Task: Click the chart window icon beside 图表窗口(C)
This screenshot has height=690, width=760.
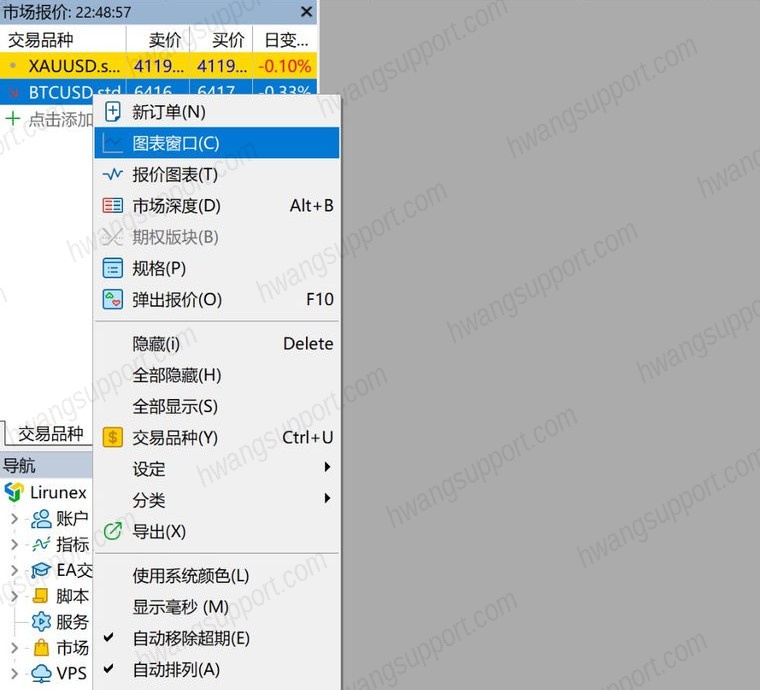Action: [x=112, y=143]
